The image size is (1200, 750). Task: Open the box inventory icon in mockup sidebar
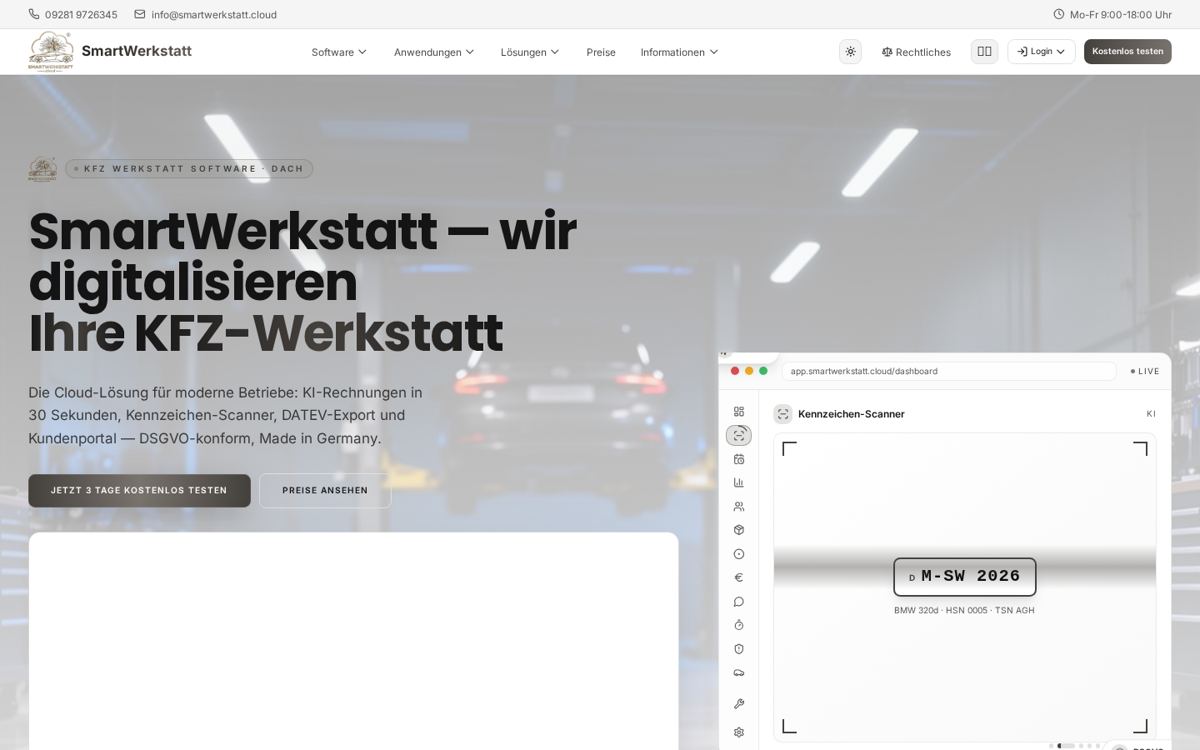[739, 530]
